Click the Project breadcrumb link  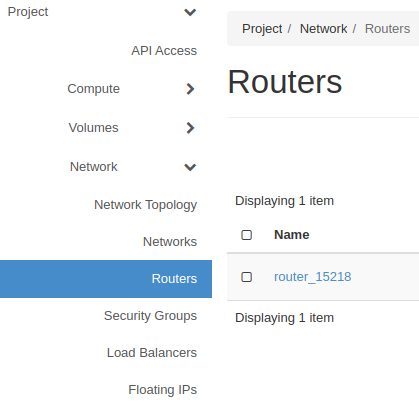pyautogui.click(x=262, y=29)
